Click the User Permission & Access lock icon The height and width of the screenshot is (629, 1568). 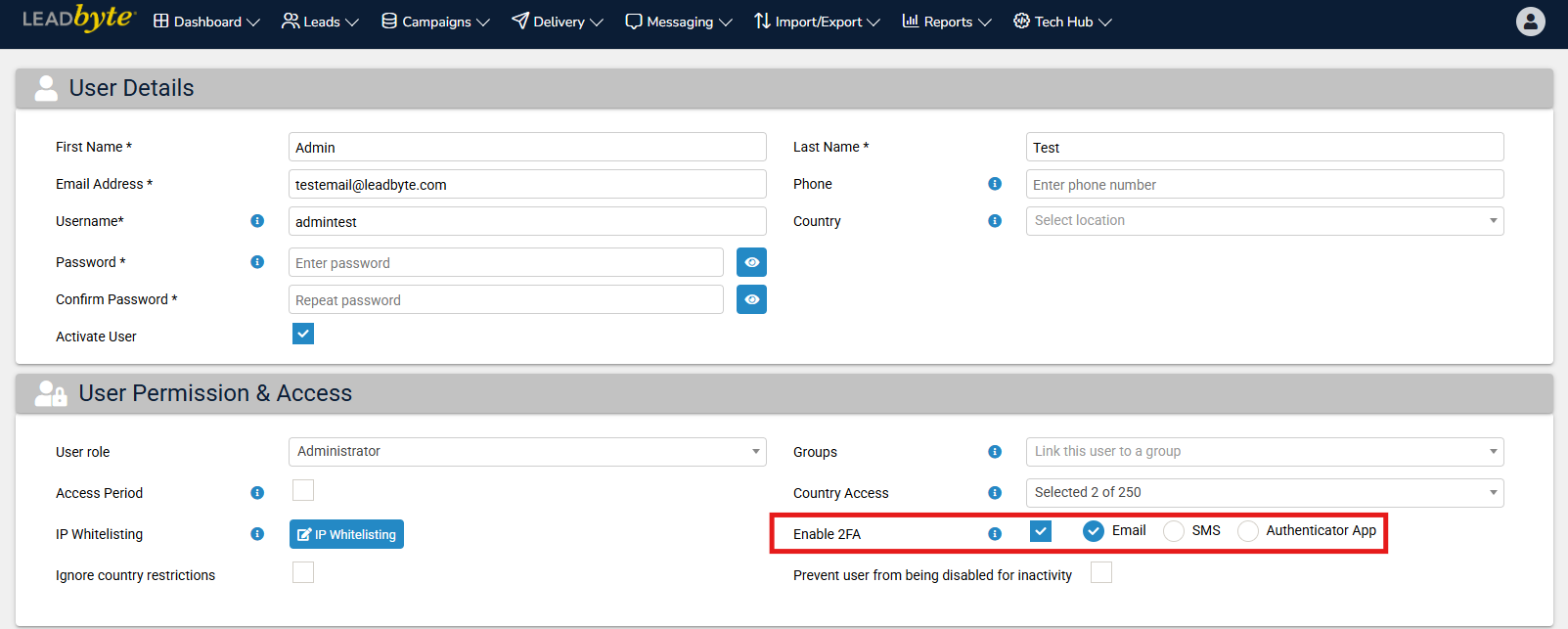(x=50, y=393)
